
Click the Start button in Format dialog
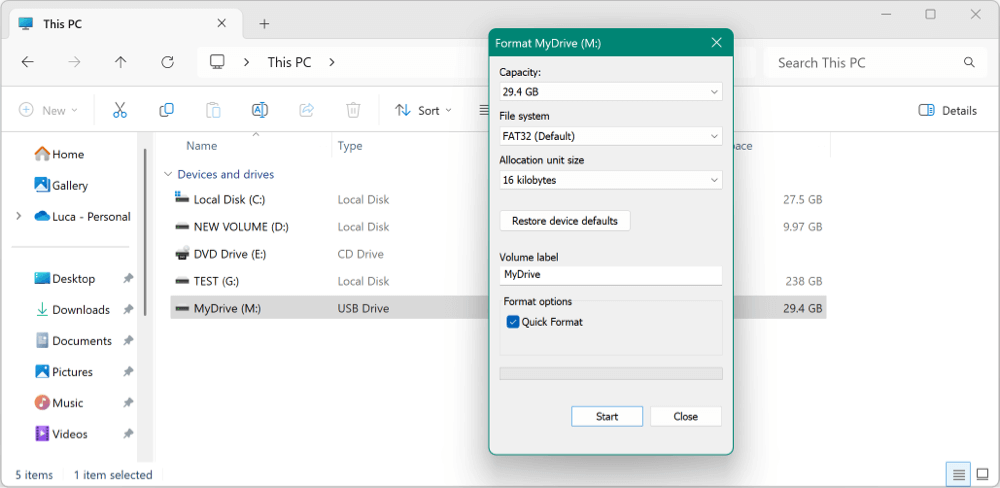[x=607, y=417]
